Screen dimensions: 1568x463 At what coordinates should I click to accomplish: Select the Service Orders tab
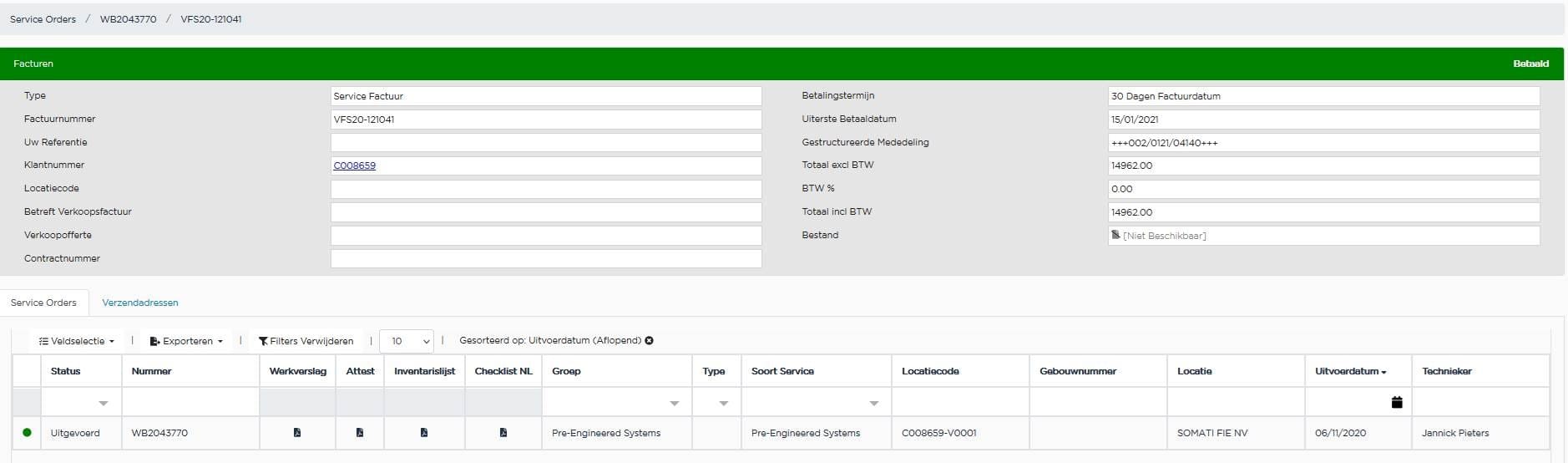click(x=43, y=303)
